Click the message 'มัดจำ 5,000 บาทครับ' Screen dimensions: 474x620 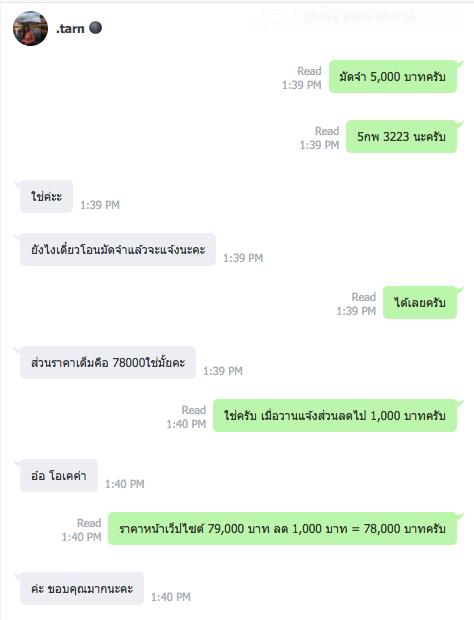[393, 77]
